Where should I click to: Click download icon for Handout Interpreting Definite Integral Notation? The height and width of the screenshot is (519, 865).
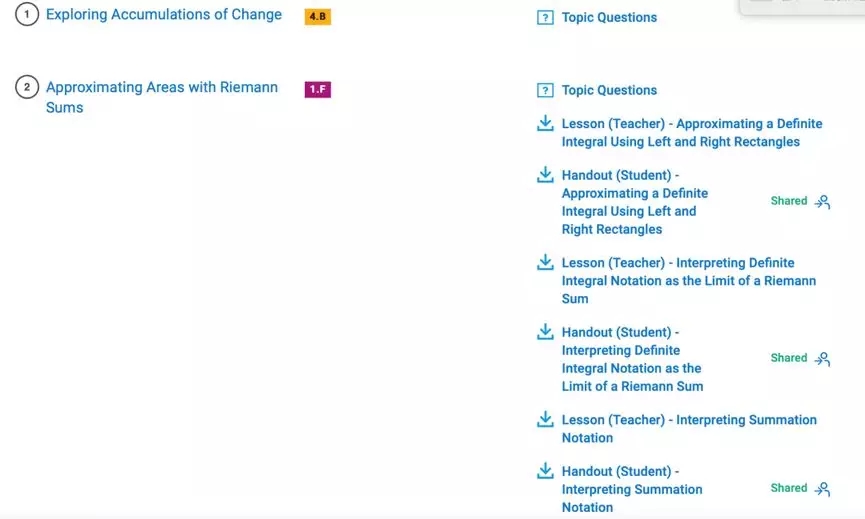[x=545, y=331]
